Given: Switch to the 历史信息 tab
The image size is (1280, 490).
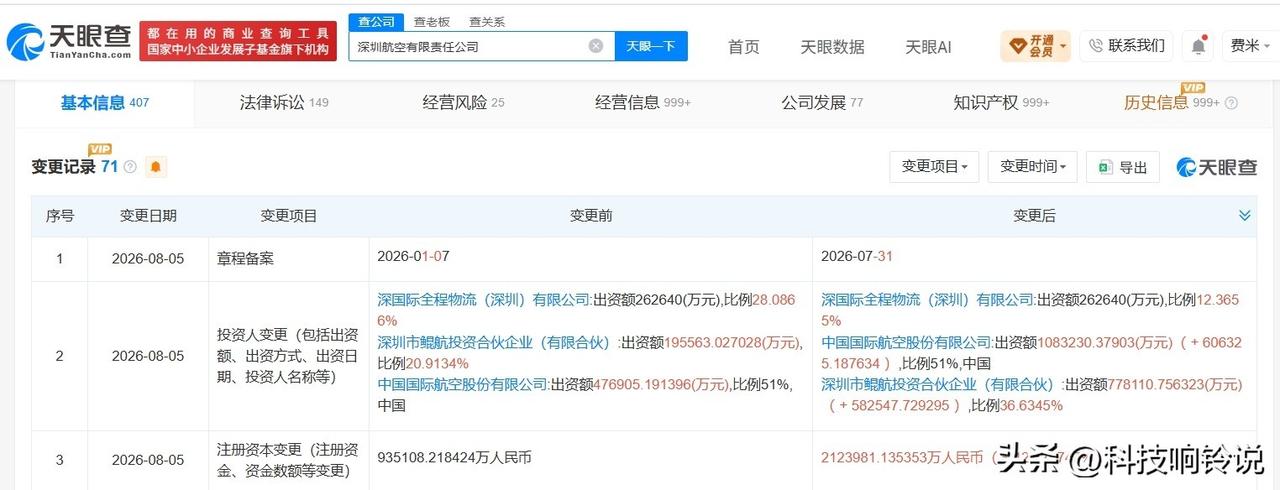Looking at the screenshot, I should [x=1171, y=102].
